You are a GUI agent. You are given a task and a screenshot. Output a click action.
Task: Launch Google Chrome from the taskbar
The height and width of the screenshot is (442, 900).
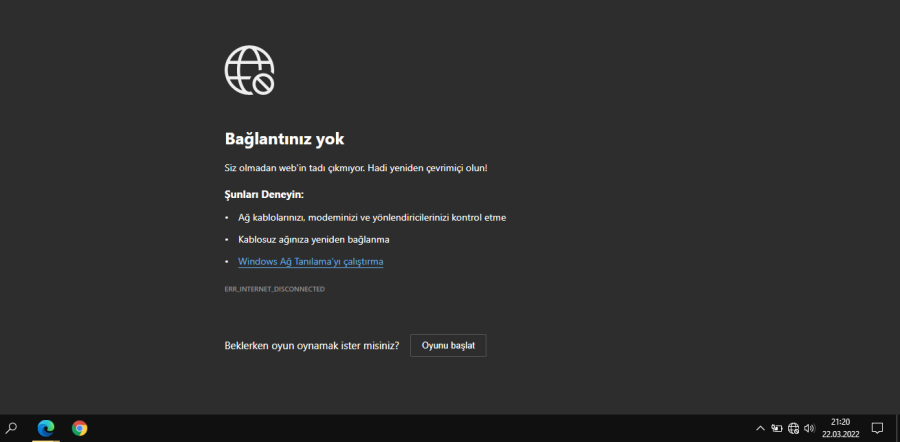coord(79,428)
